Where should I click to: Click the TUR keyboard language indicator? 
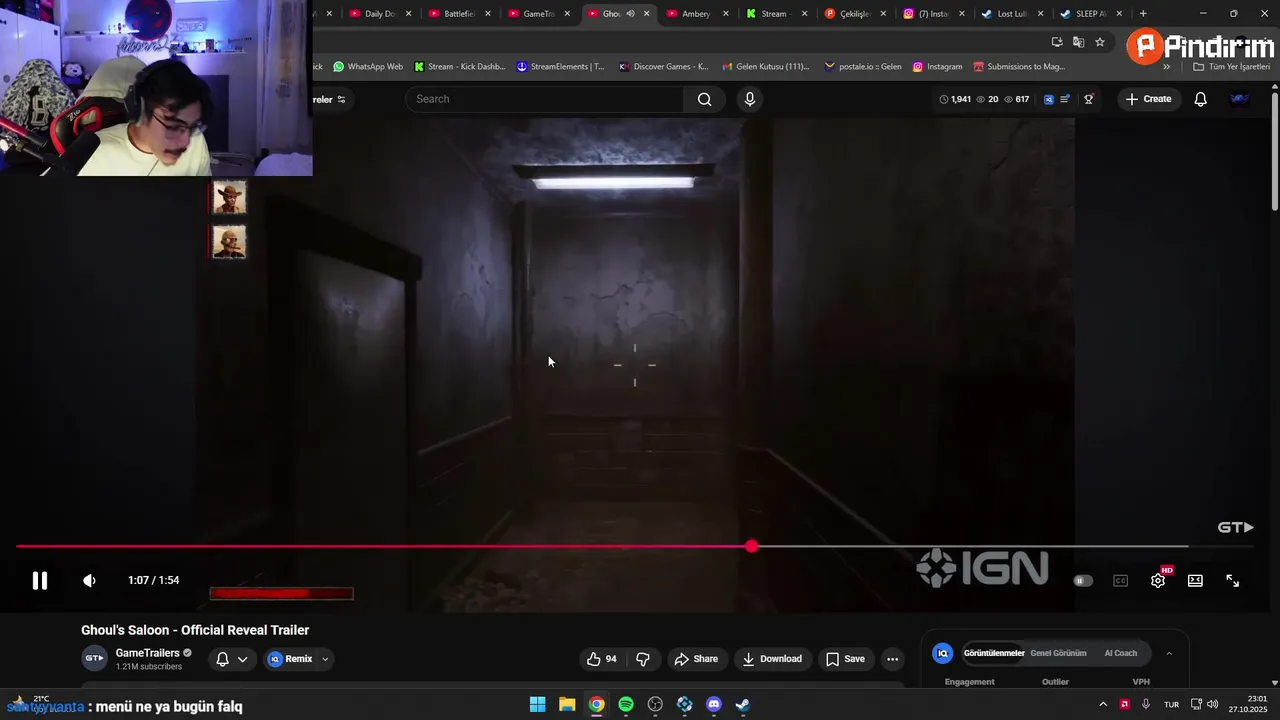(1171, 704)
